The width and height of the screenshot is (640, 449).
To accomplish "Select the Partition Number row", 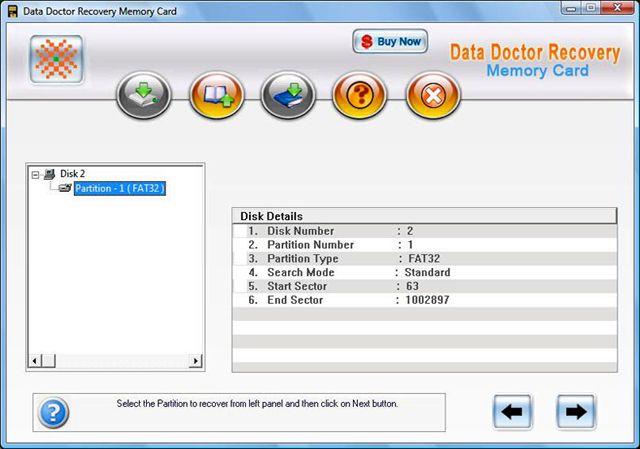I will point(424,245).
